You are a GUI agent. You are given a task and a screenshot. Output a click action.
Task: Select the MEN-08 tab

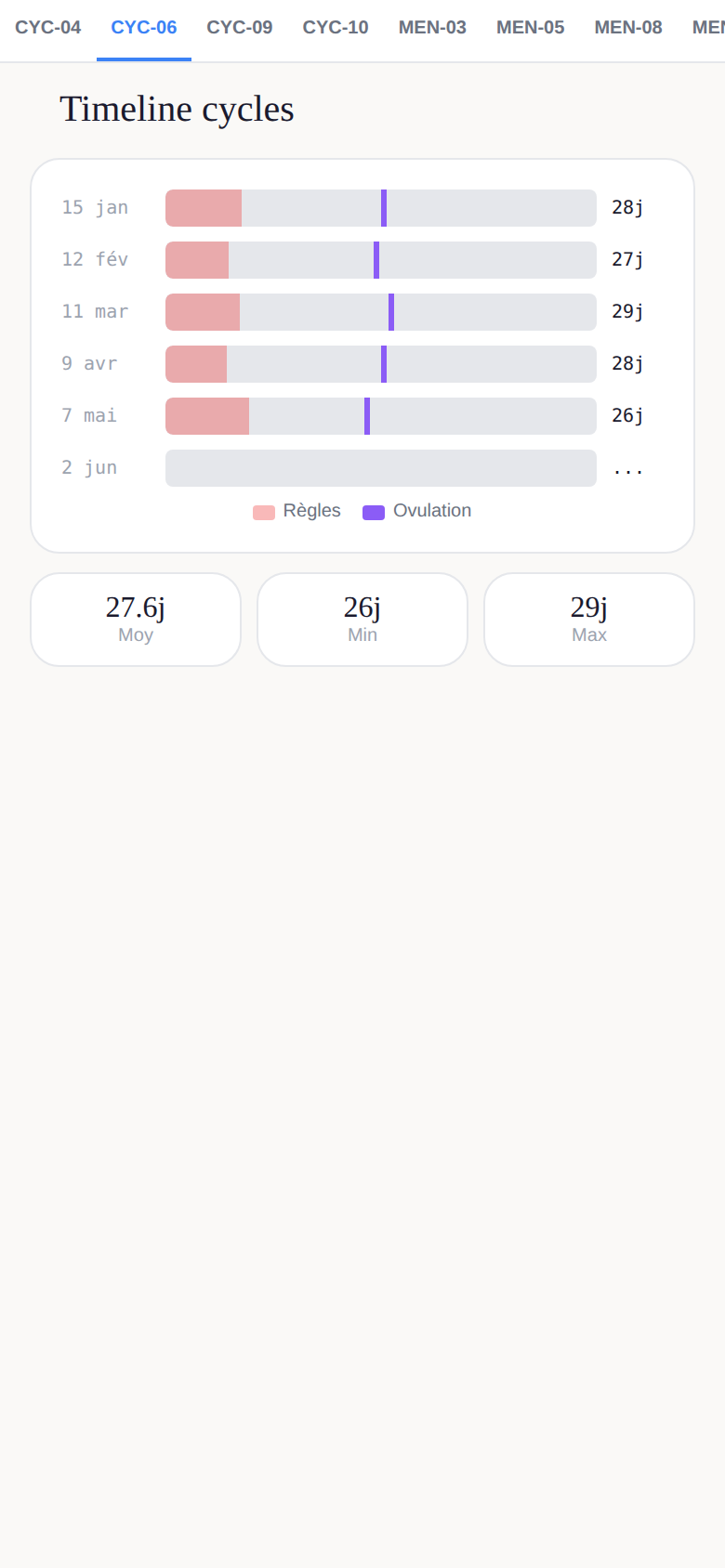(x=628, y=28)
